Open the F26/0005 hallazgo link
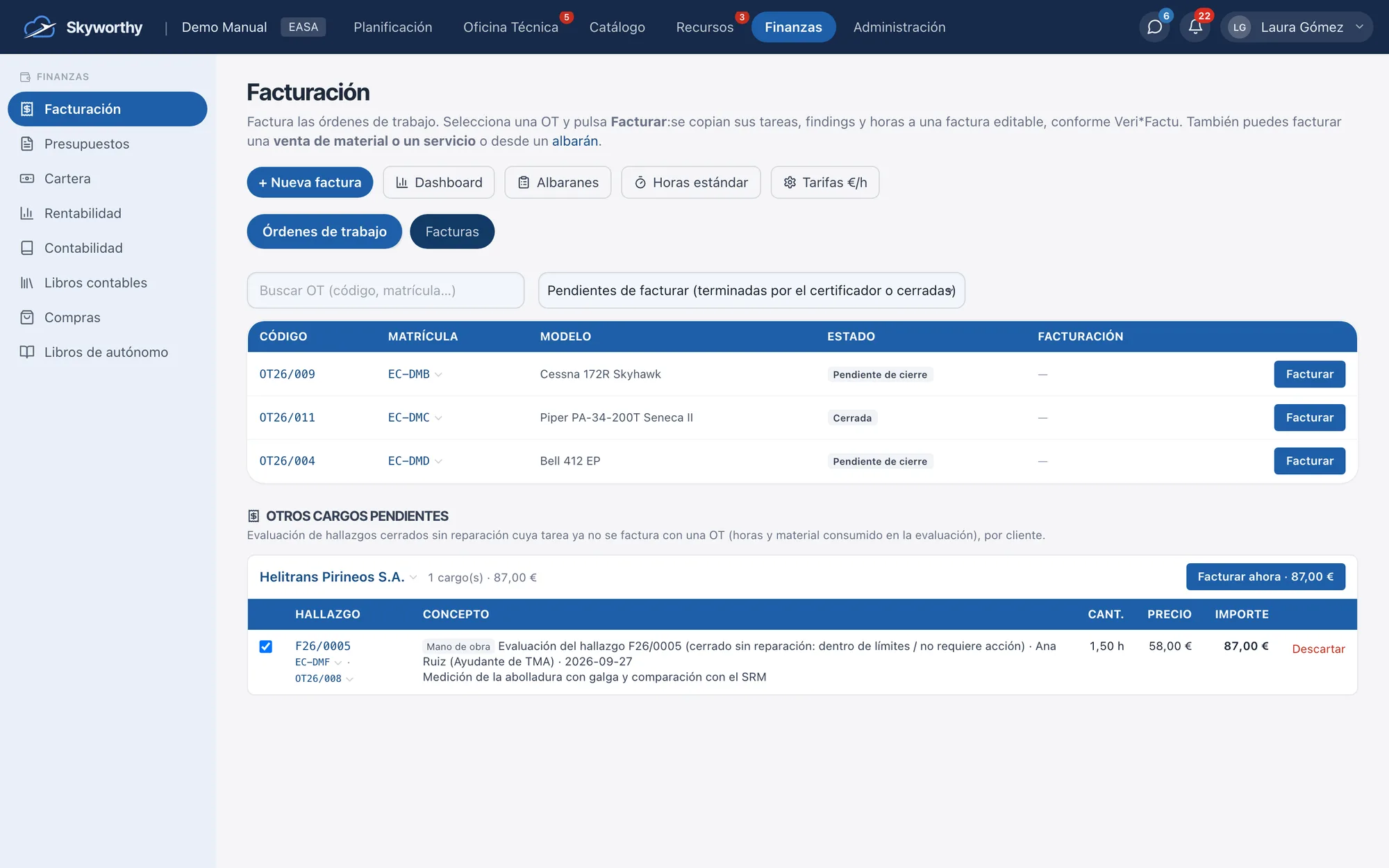Image resolution: width=1389 pixels, height=868 pixels. click(x=323, y=646)
